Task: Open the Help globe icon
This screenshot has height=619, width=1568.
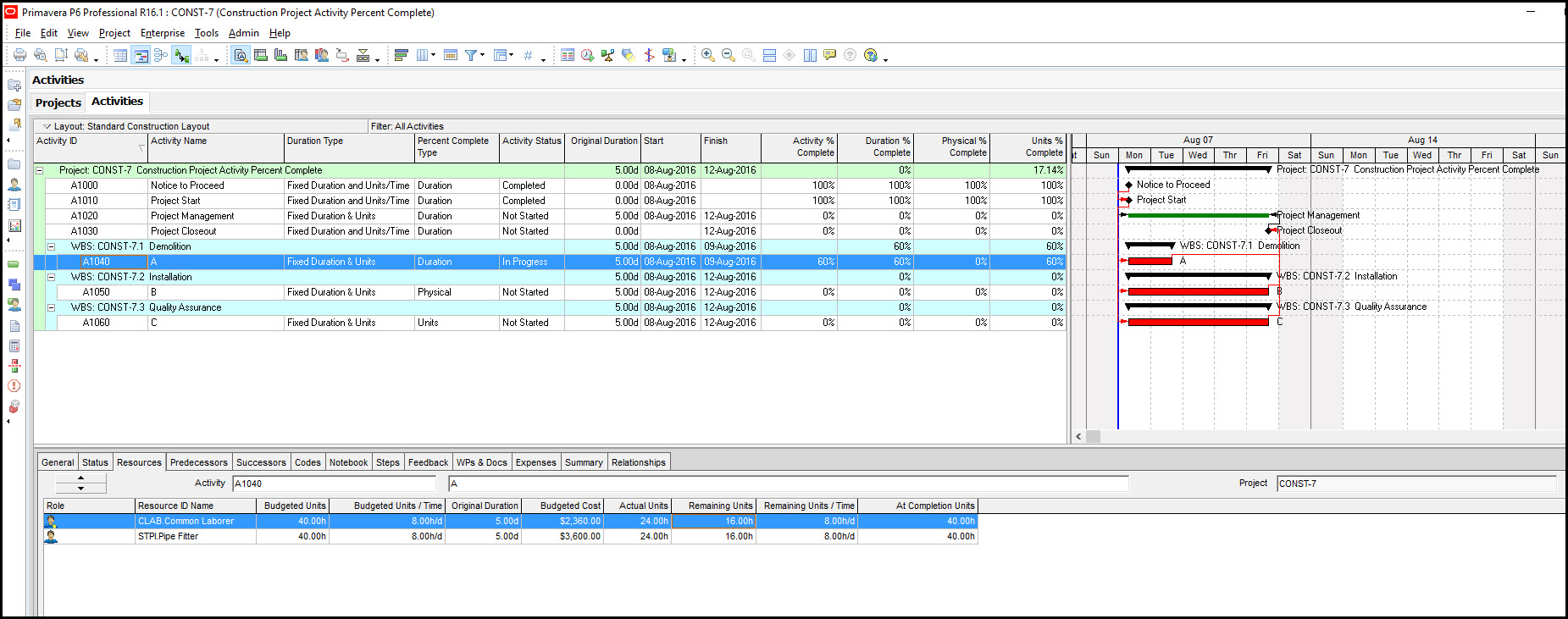Action: coord(871,55)
